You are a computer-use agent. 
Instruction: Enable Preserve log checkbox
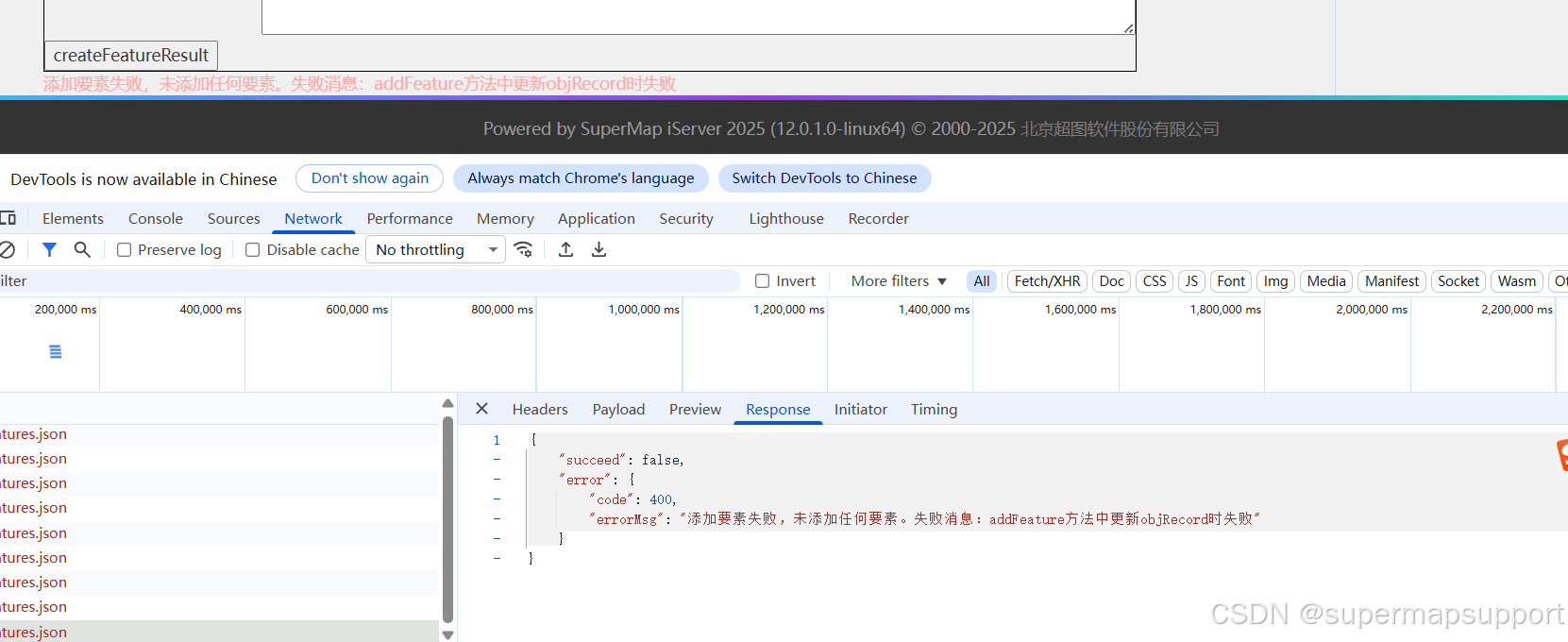(124, 250)
